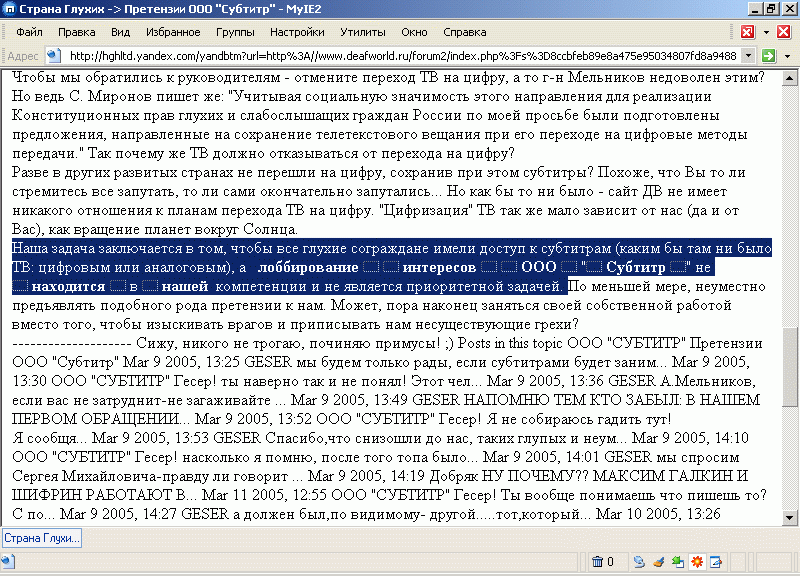Open the Правка menu
The width and height of the screenshot is (800, 576).
77,32
